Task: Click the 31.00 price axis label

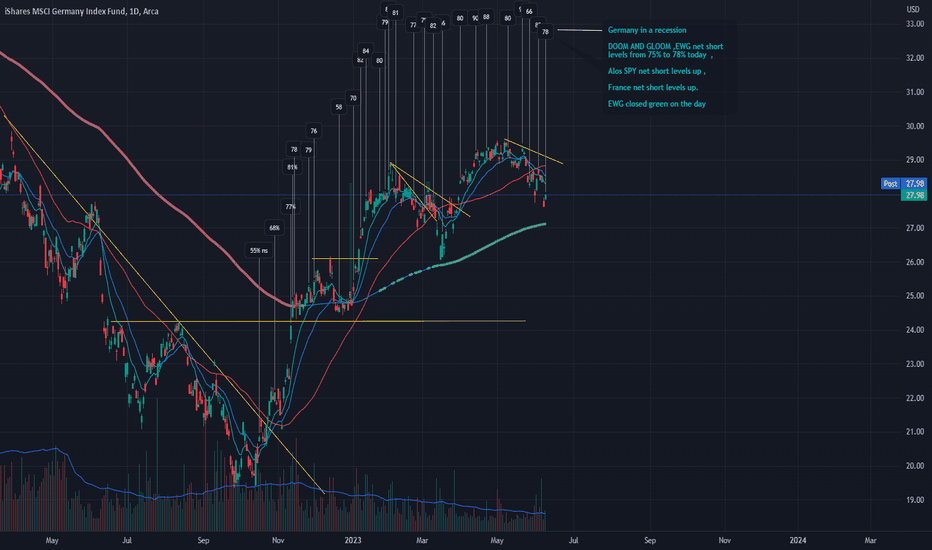Action: point(915,92)
